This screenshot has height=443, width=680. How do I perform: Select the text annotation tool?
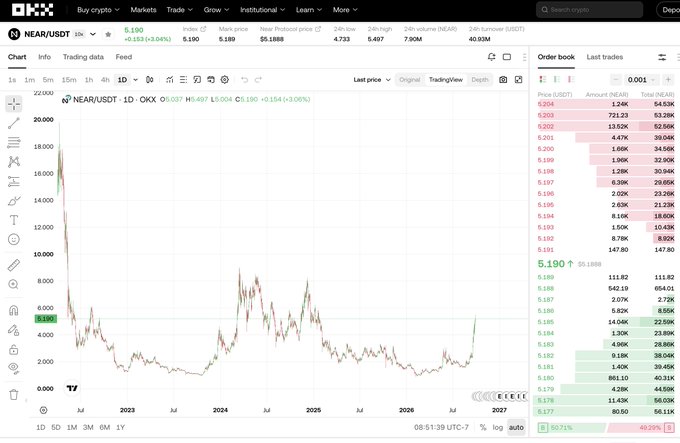pos(14,220)
